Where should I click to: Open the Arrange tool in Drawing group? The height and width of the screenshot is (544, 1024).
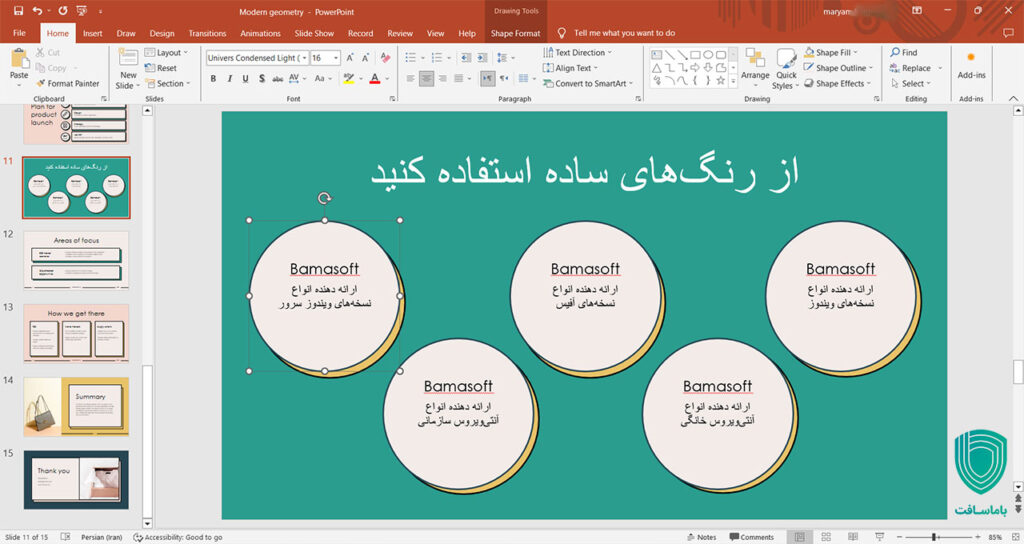pos(755,64)
